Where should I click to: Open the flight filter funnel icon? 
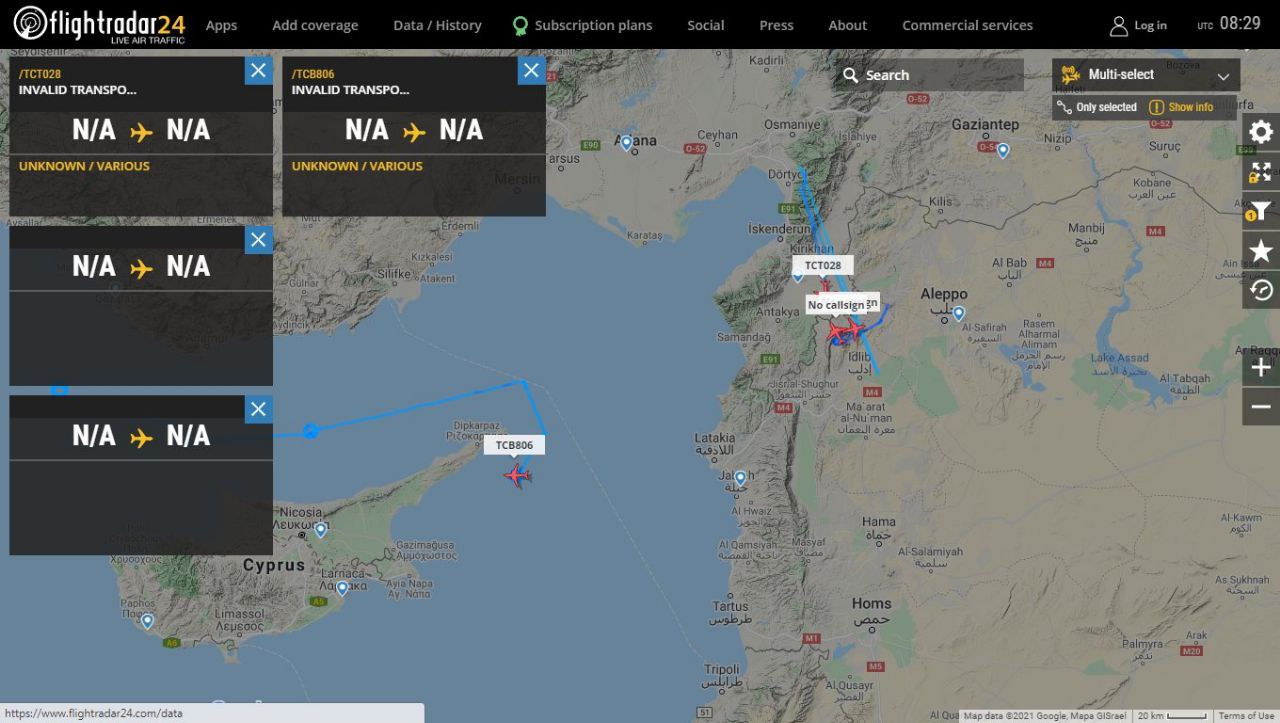[x=1261, y=211]
